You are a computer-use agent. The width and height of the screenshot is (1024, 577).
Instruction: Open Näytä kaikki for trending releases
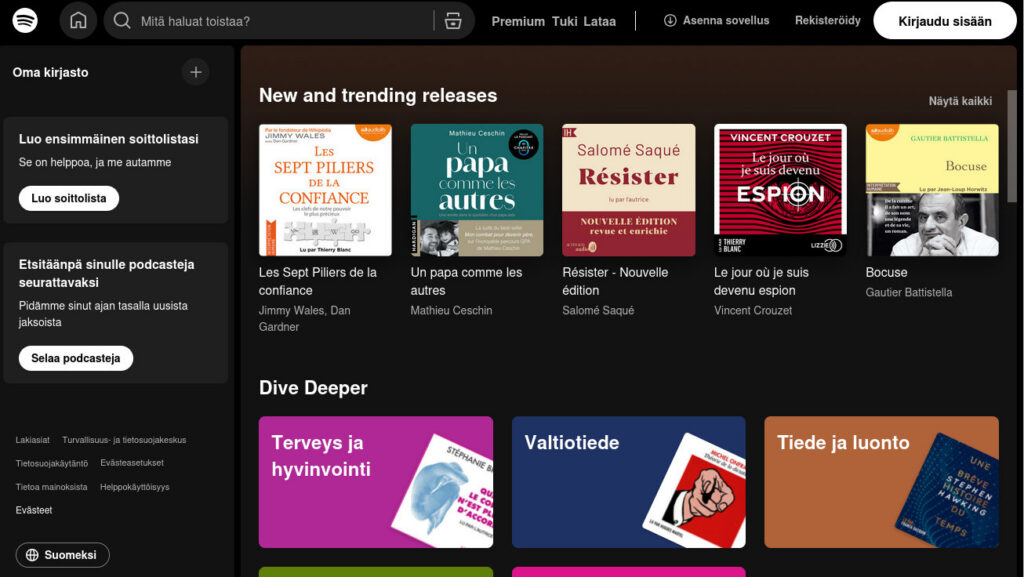958,103
